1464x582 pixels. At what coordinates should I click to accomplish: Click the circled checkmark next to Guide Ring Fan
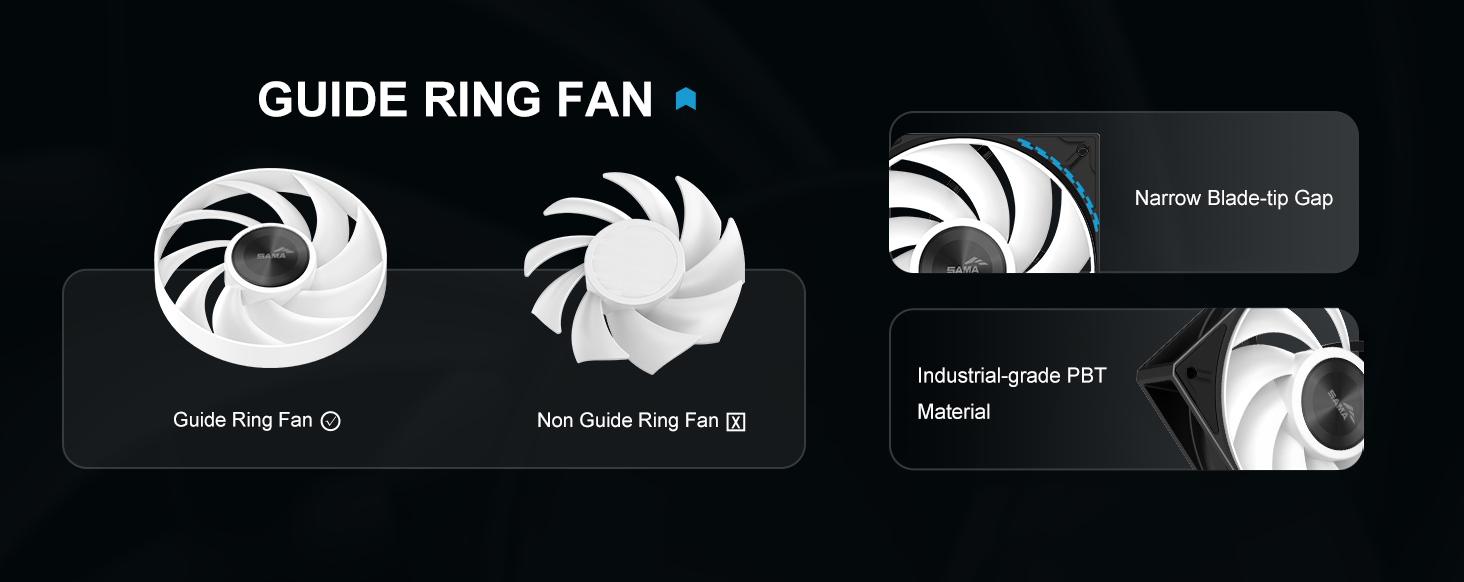pyautogui.click(x=331, y=422)
